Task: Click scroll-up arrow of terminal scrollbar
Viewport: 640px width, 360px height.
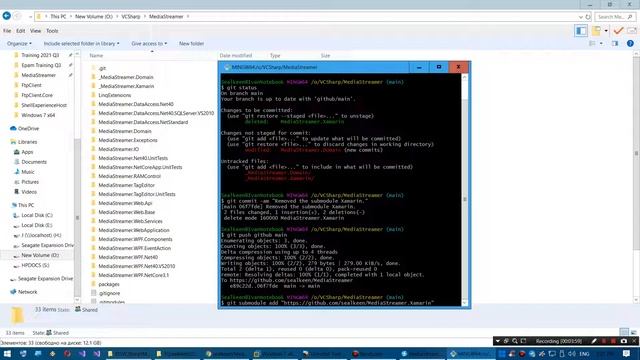Action: tap(464, 78)
